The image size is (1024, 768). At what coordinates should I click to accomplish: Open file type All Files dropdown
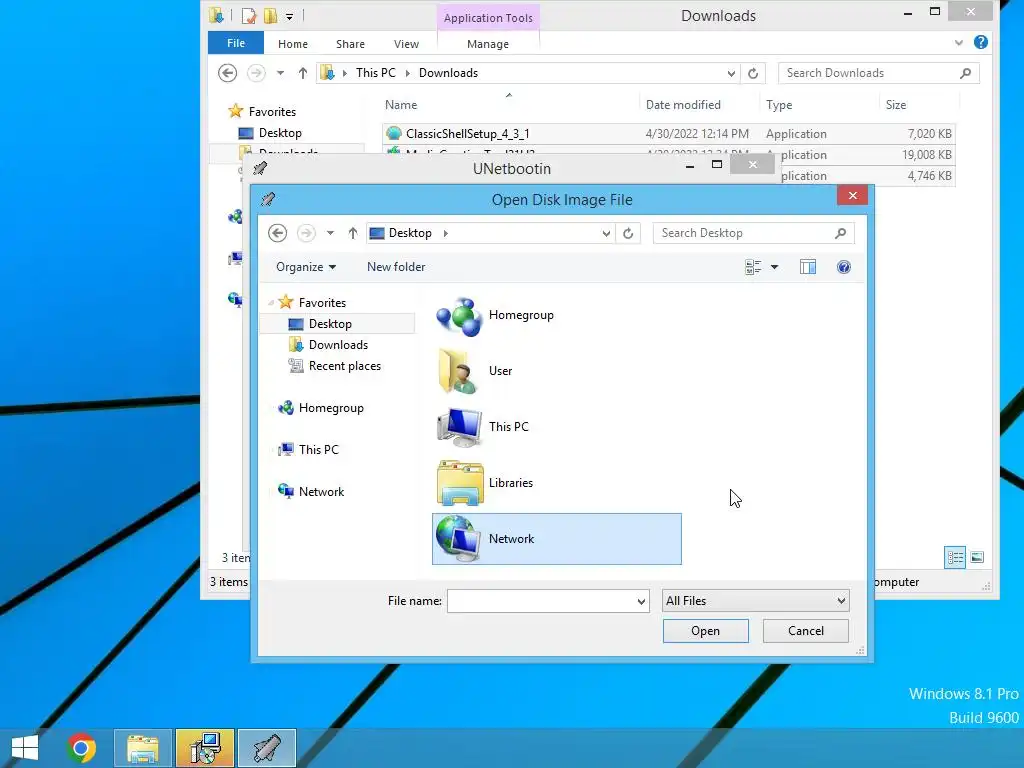click(x=755, y=601)
